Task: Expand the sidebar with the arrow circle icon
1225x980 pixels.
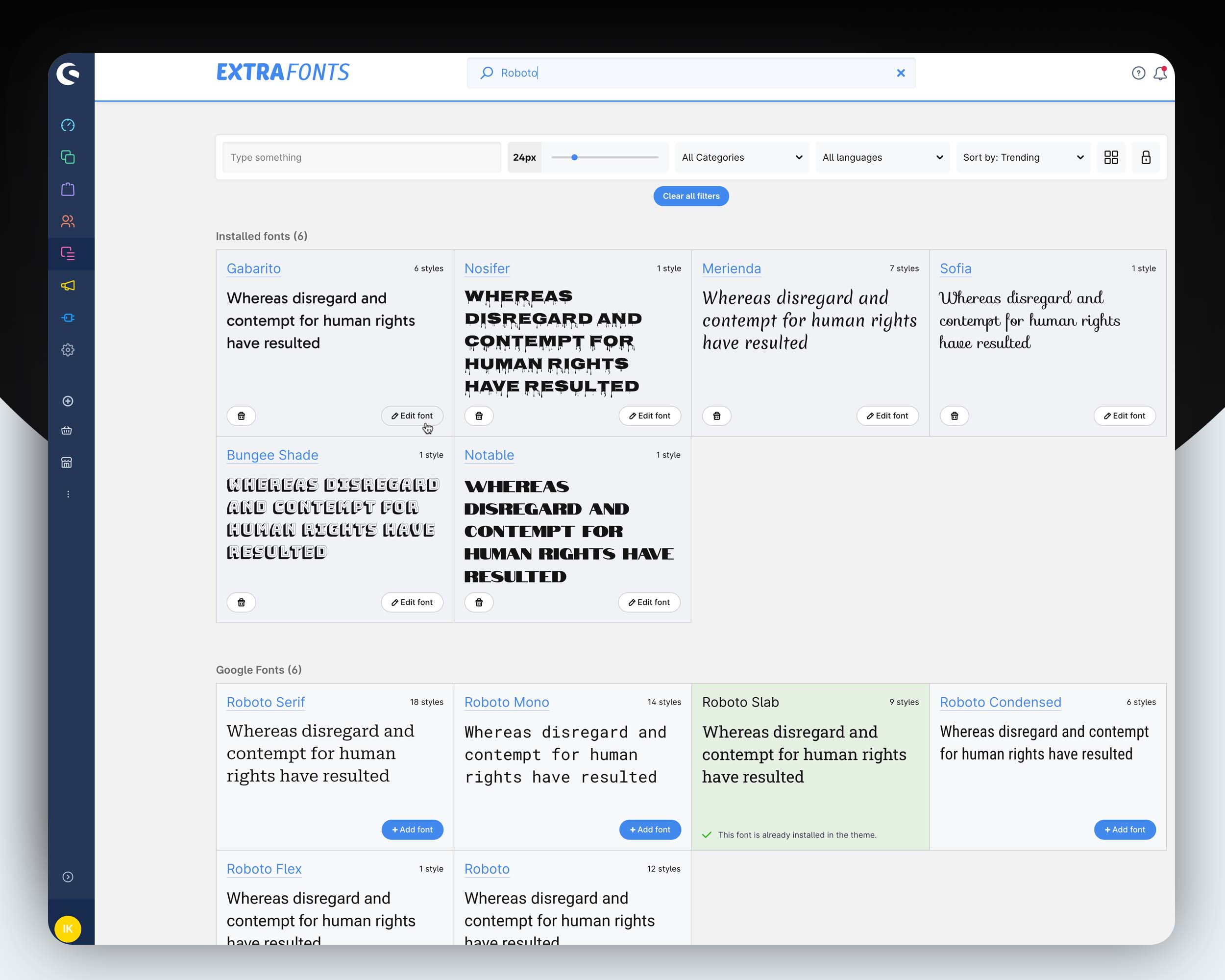Action: [68, 877]
